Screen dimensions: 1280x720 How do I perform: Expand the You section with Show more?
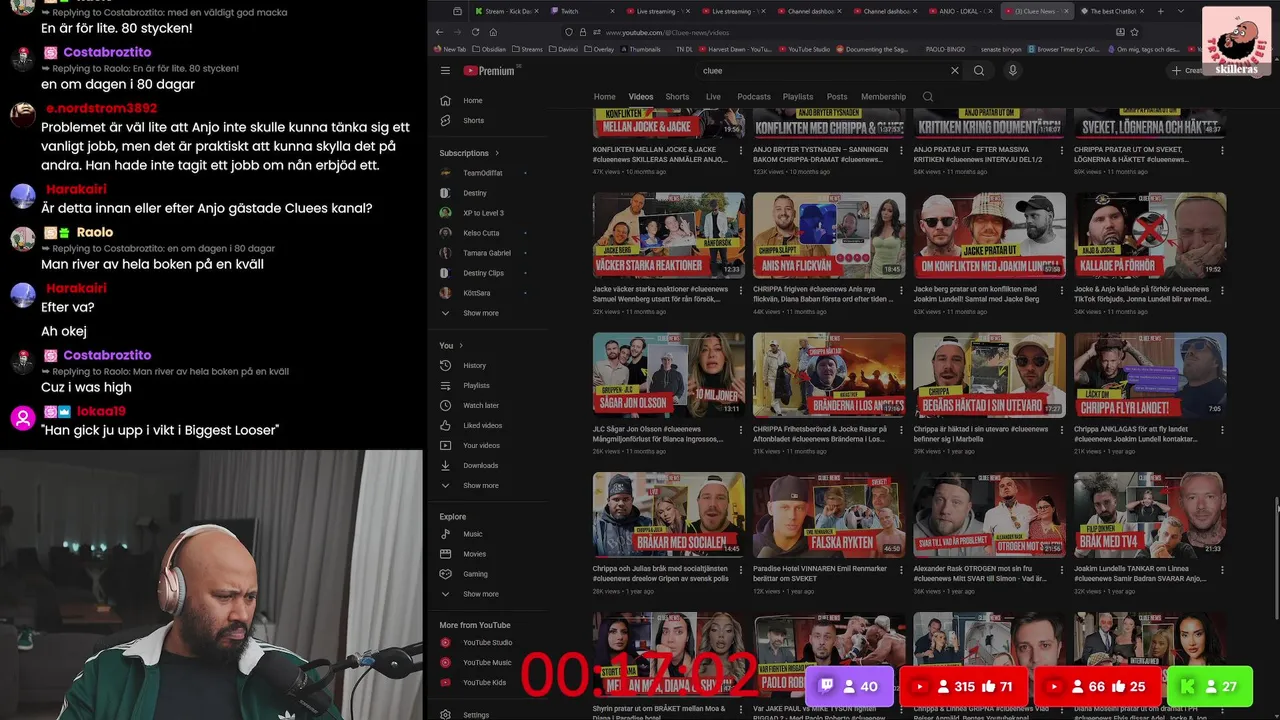[x=480, y=485]
